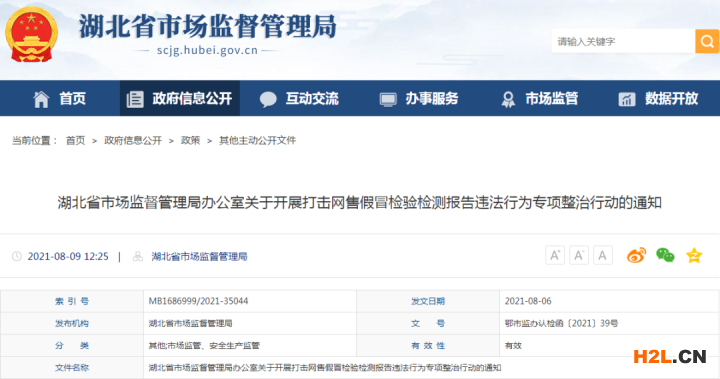This screenshot has height=379, width=720.
Task: Click the 首页 breadcrumb link
Action: point(76,141)
